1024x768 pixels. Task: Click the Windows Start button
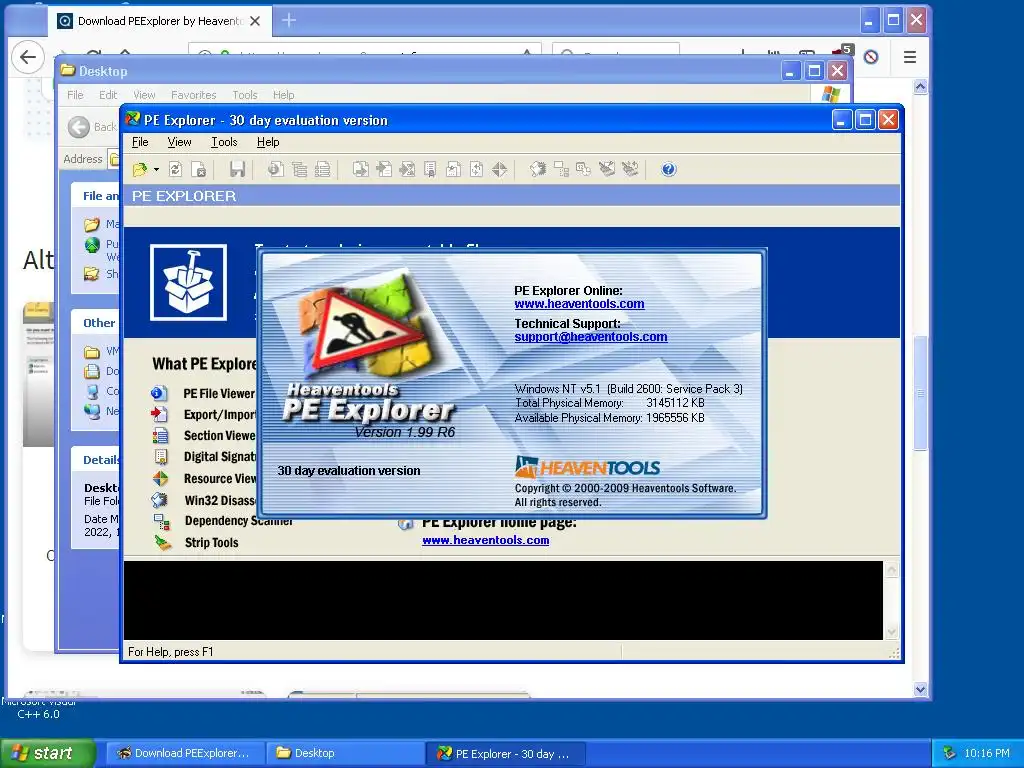pos(48,753)
